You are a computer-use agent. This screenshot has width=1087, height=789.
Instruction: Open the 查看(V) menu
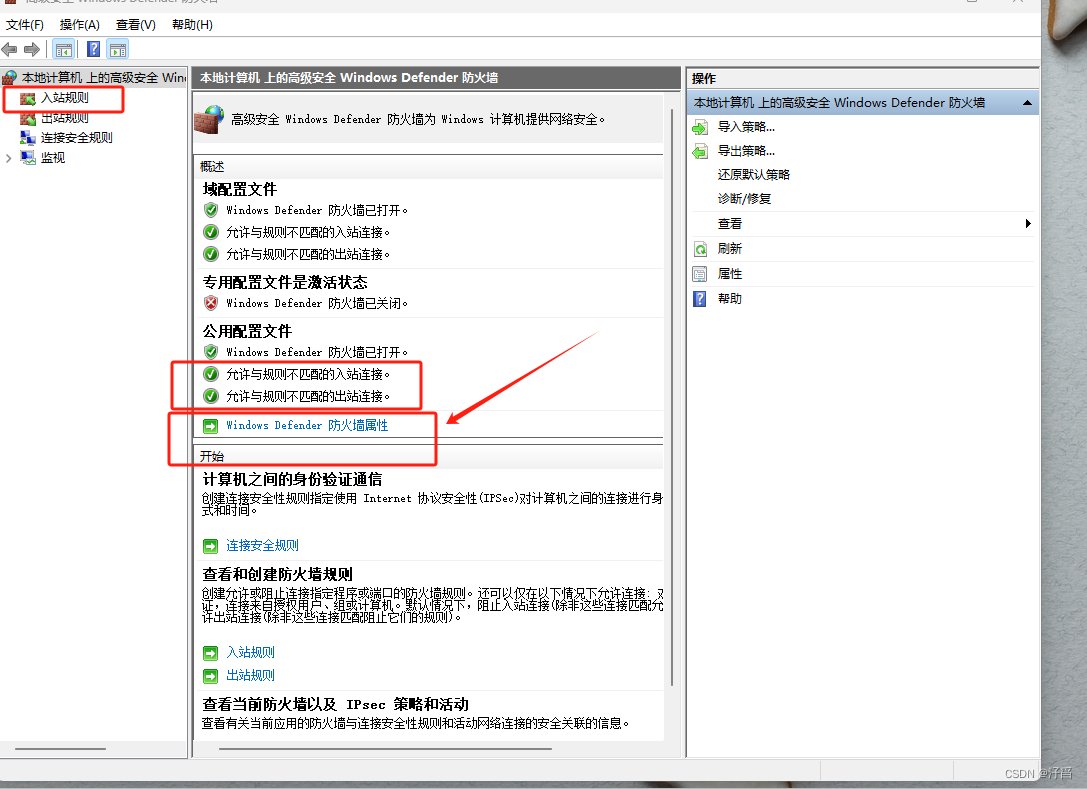(136, 25)
